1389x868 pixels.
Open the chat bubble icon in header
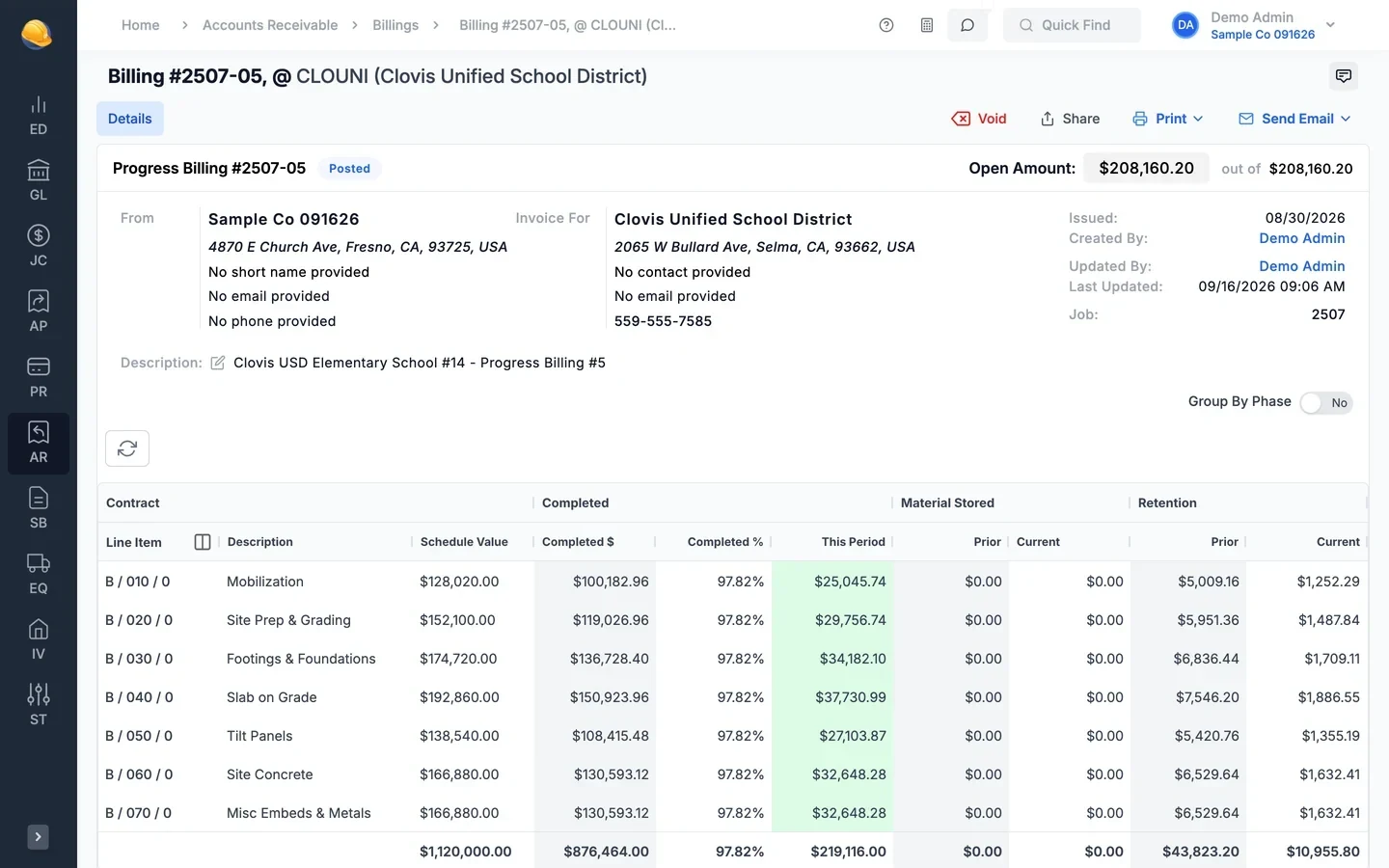coord(967,25)
